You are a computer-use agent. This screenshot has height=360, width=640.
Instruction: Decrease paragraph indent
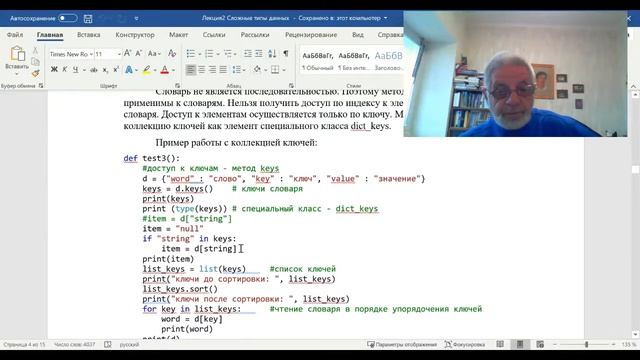click(x=248, y=53)
